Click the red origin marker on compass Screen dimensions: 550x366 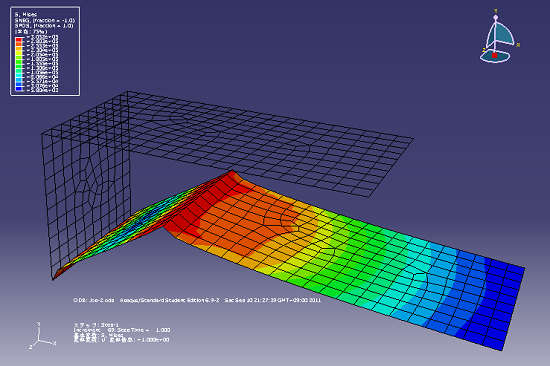pos(494,55)
